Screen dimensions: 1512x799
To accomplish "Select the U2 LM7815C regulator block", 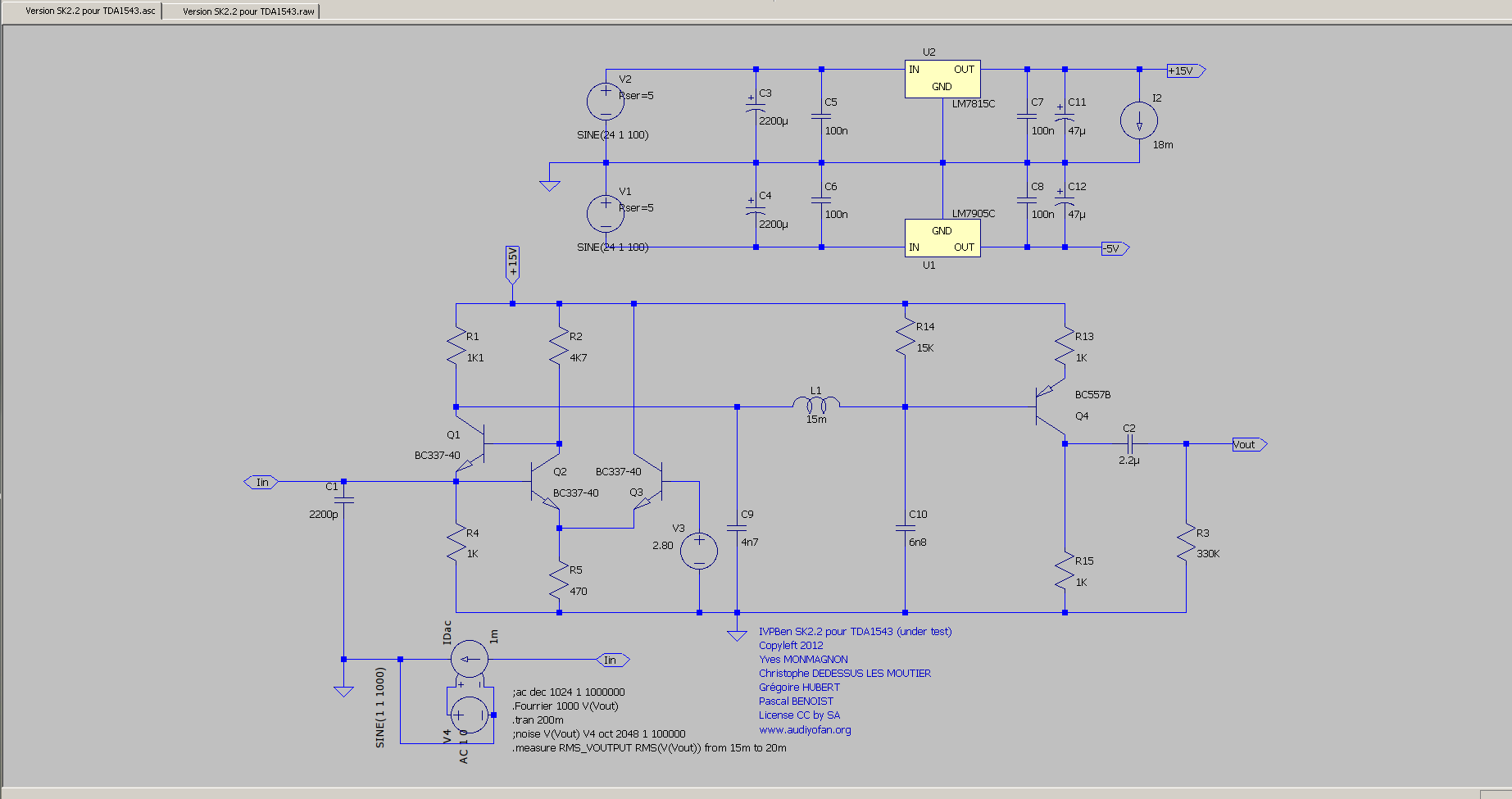I will click(x=942, y=79).
